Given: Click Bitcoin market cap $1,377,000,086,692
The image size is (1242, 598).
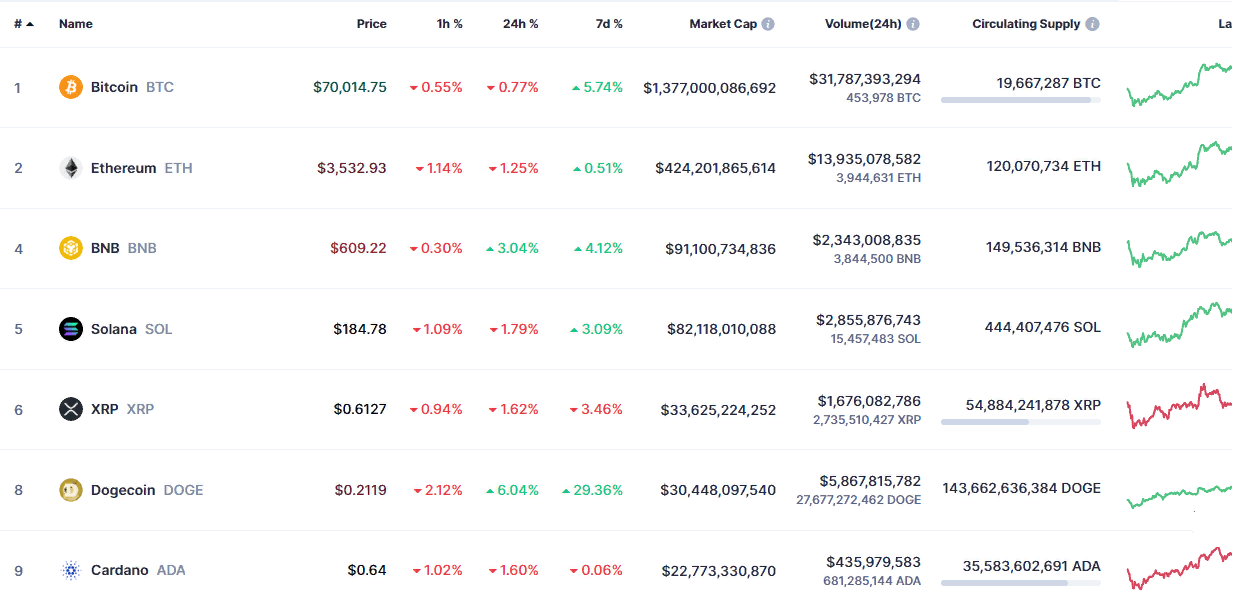Looking at the screenshot, I should pyautogui.click(x=710, y=87).
